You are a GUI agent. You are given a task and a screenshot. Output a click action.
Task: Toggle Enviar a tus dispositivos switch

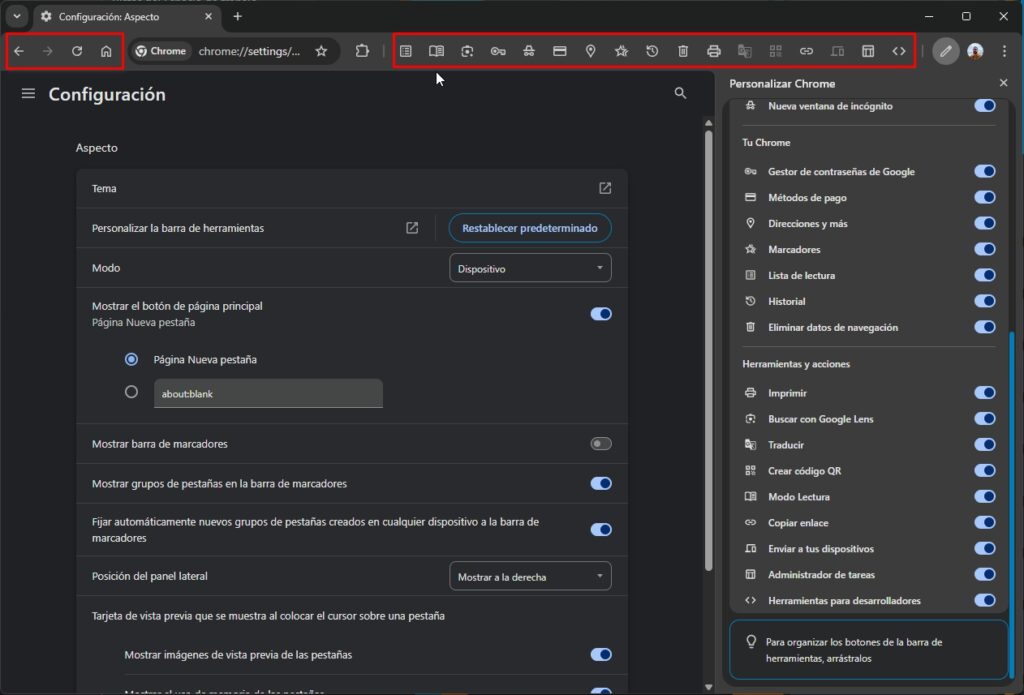point(985,549)
